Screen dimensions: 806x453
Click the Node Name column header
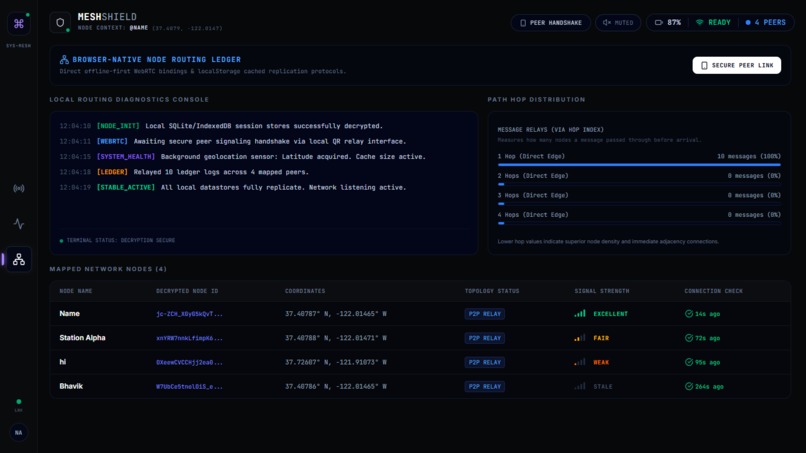[76, 291]
